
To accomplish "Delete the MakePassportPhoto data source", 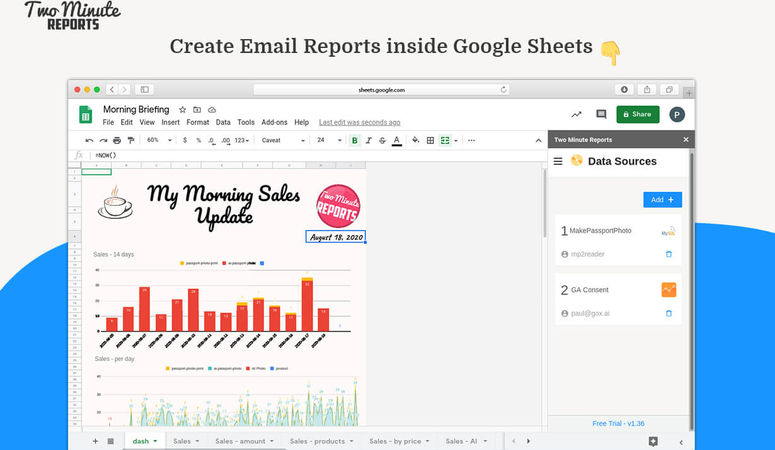I will coord(669,254).
